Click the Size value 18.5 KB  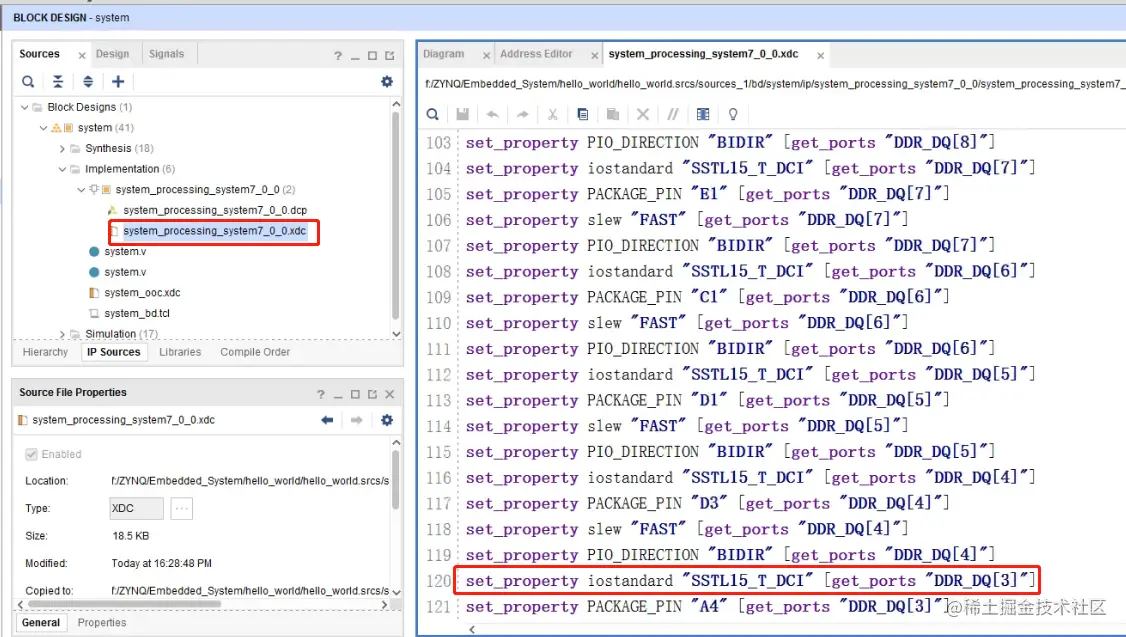tap(131, 536)
